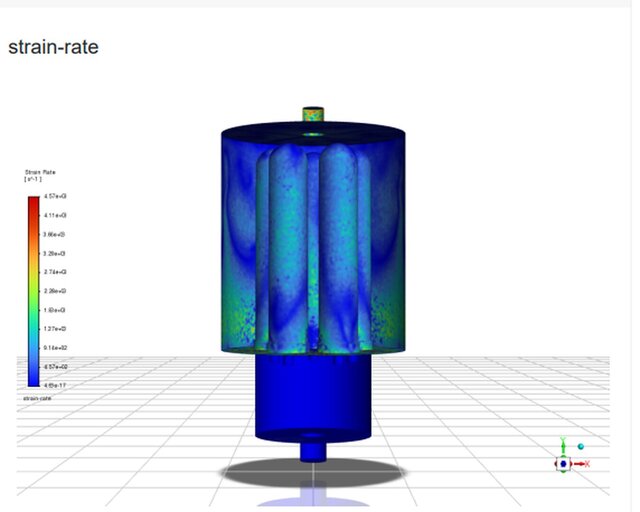Click the cyan isometric view ball
Screen dimensions: 640x512
[x=580, y=447]
